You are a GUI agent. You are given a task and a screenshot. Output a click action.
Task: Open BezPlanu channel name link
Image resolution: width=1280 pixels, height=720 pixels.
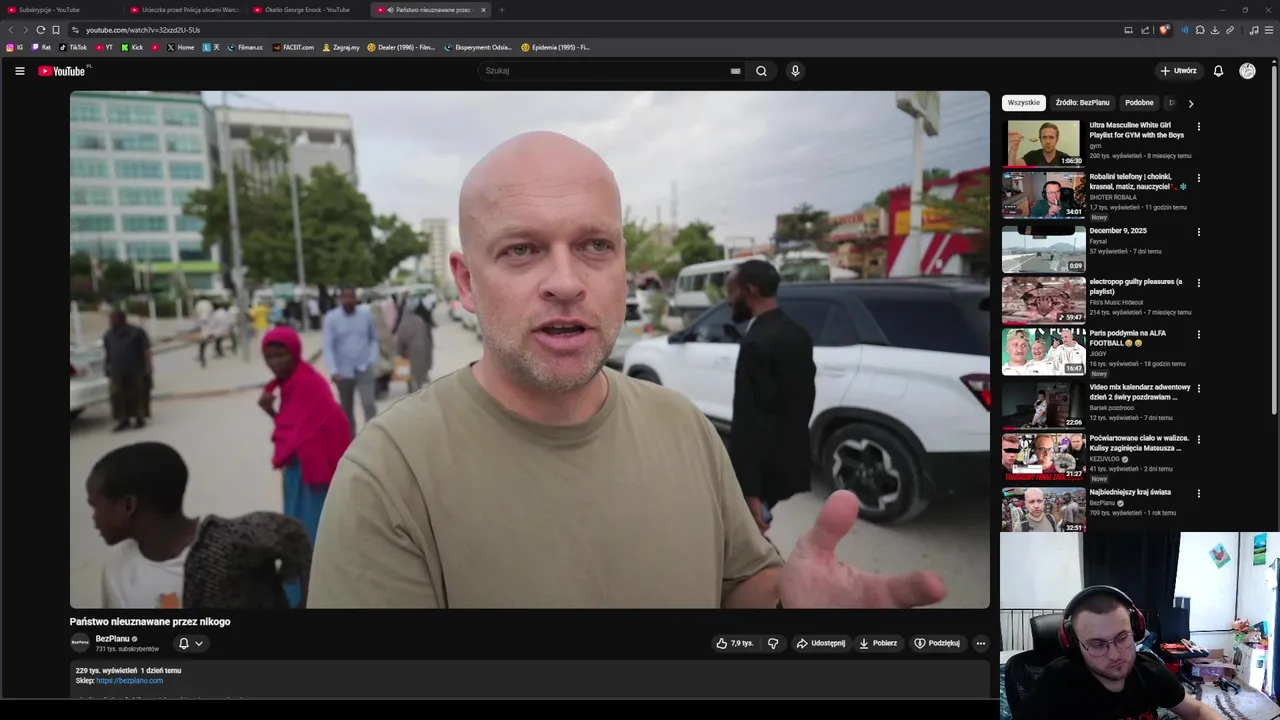tap(112, 639)
